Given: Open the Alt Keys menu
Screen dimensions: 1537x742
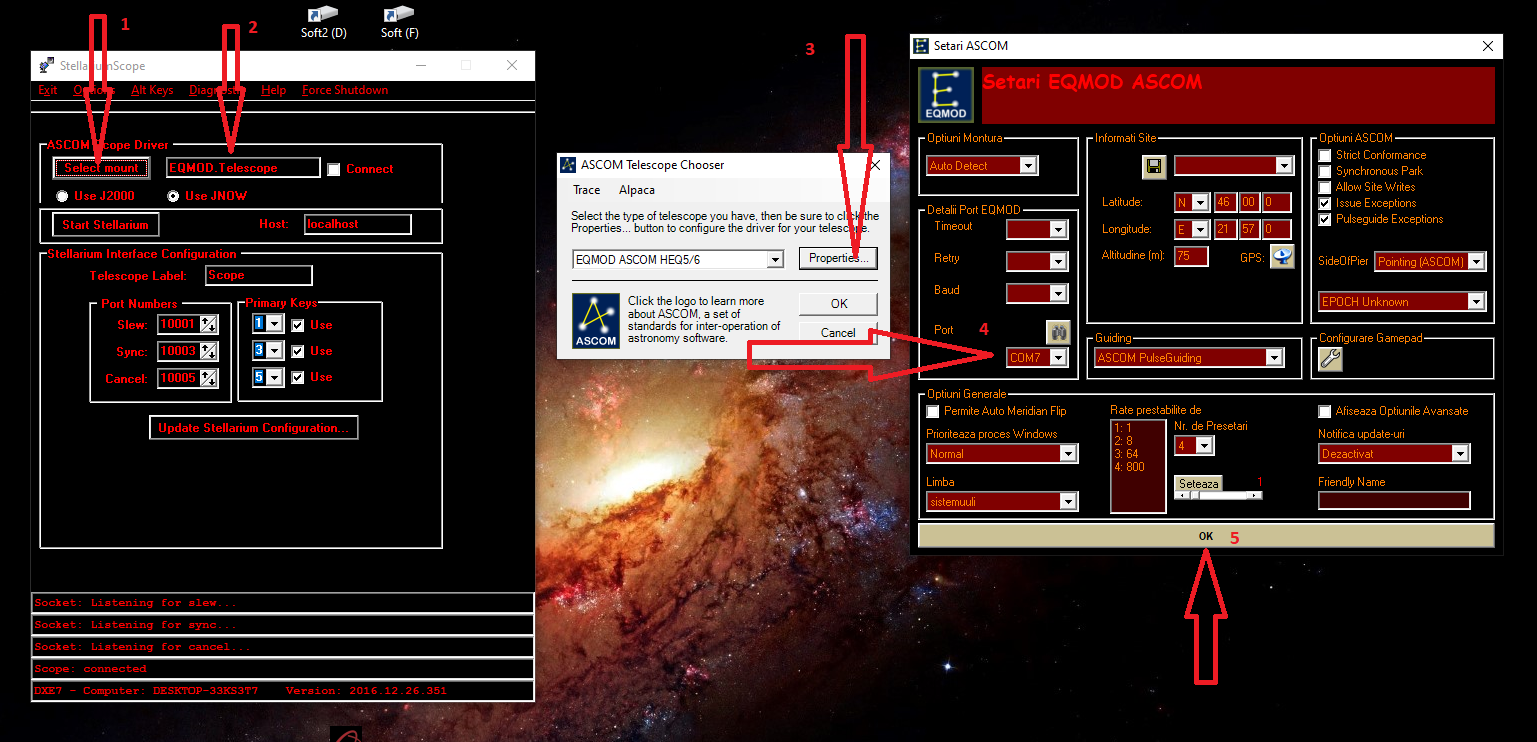Looking at the screenshot, I should [152, 90].
